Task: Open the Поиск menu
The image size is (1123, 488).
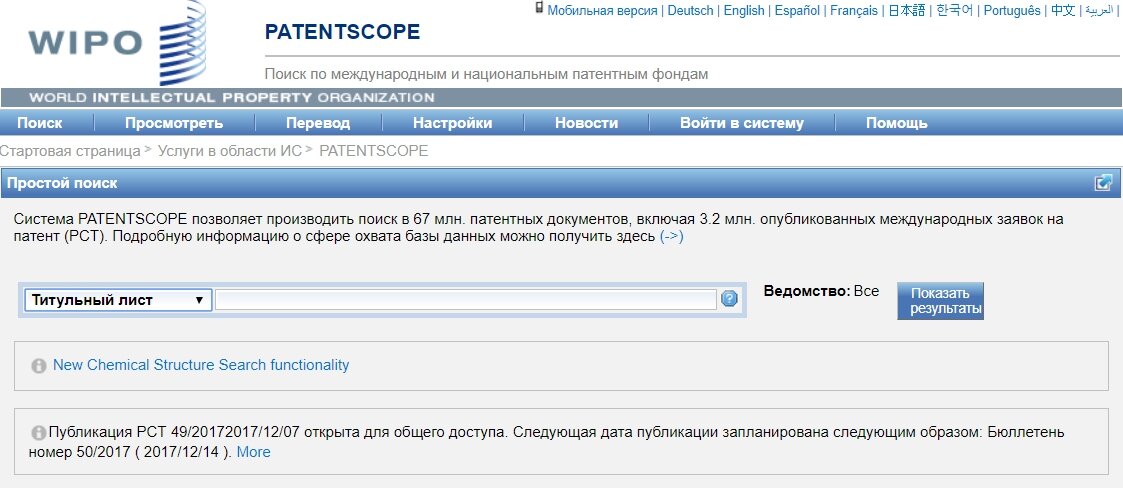Action: pyautogui.click(x=39, y=123)
